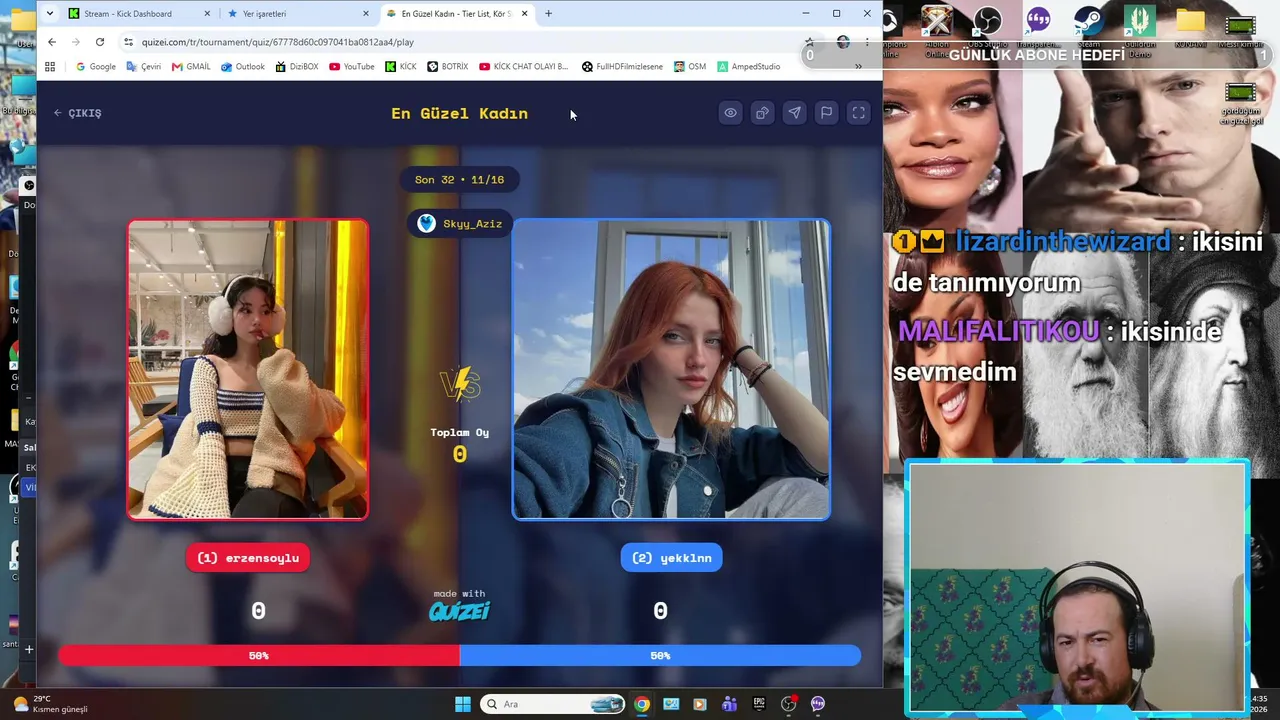The width and height of the screenshot is (1280, 720).
Task: Click the blue 50% vote bar
Action: tap(660, 656)
